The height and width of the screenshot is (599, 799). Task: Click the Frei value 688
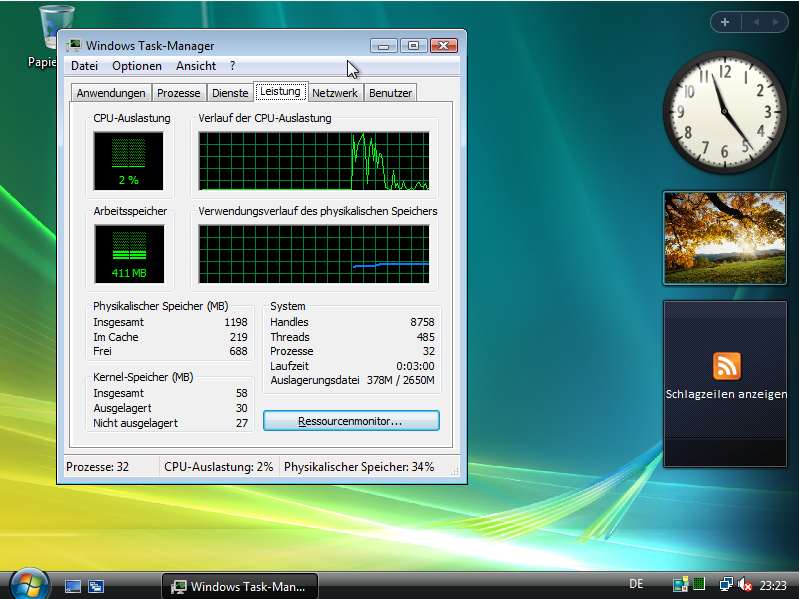coord(238,351)
